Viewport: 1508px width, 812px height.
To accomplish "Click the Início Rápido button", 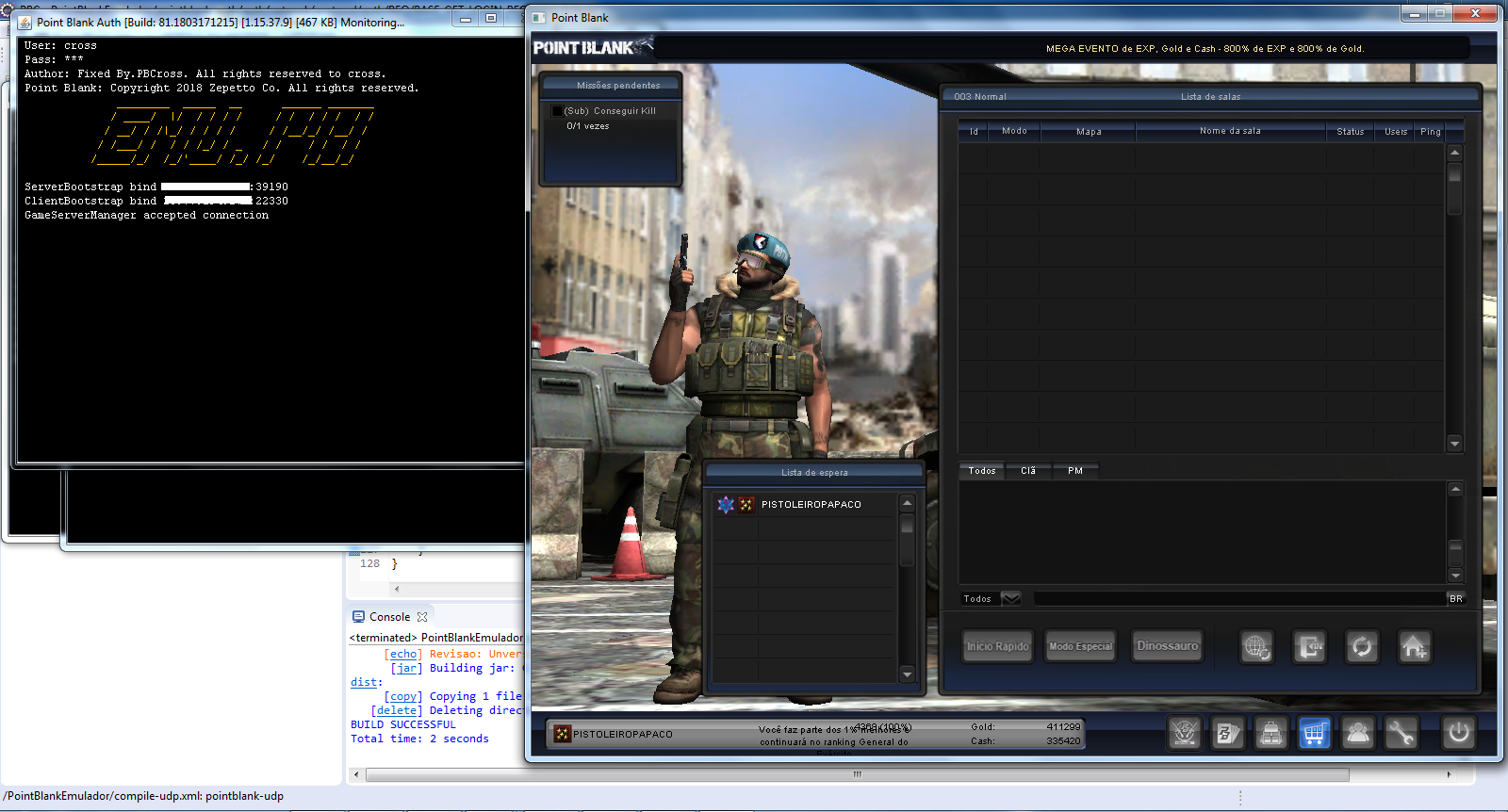I will [x=997, y=646].
